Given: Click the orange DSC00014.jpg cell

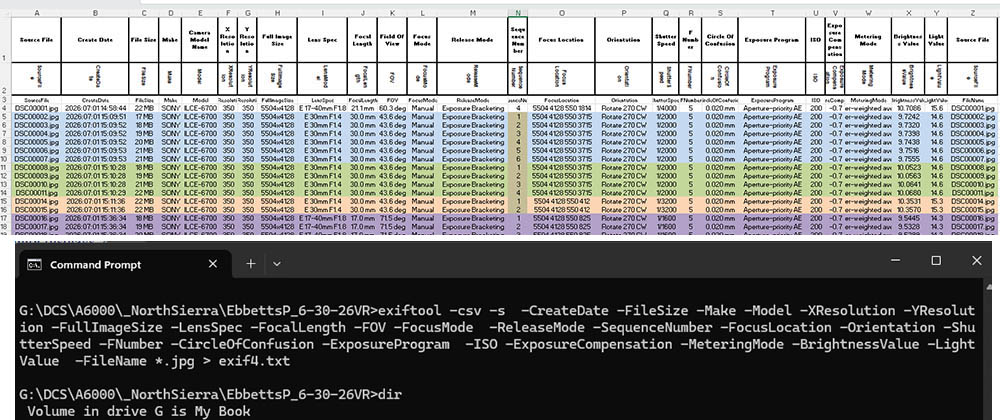Looking at the screenshot, I should click(x=36, y=200).
